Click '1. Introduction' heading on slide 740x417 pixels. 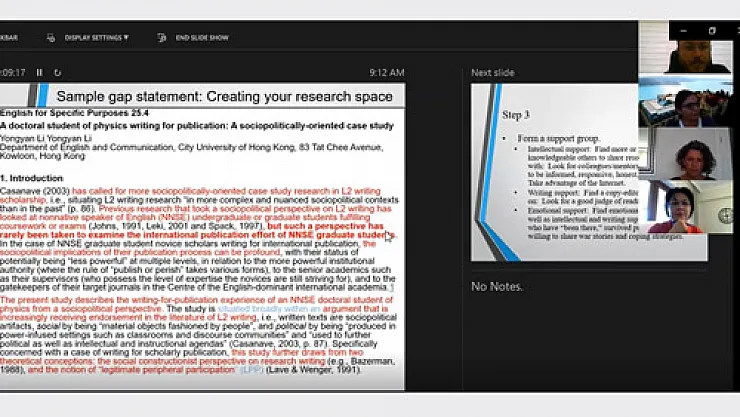tap(32, 178)
